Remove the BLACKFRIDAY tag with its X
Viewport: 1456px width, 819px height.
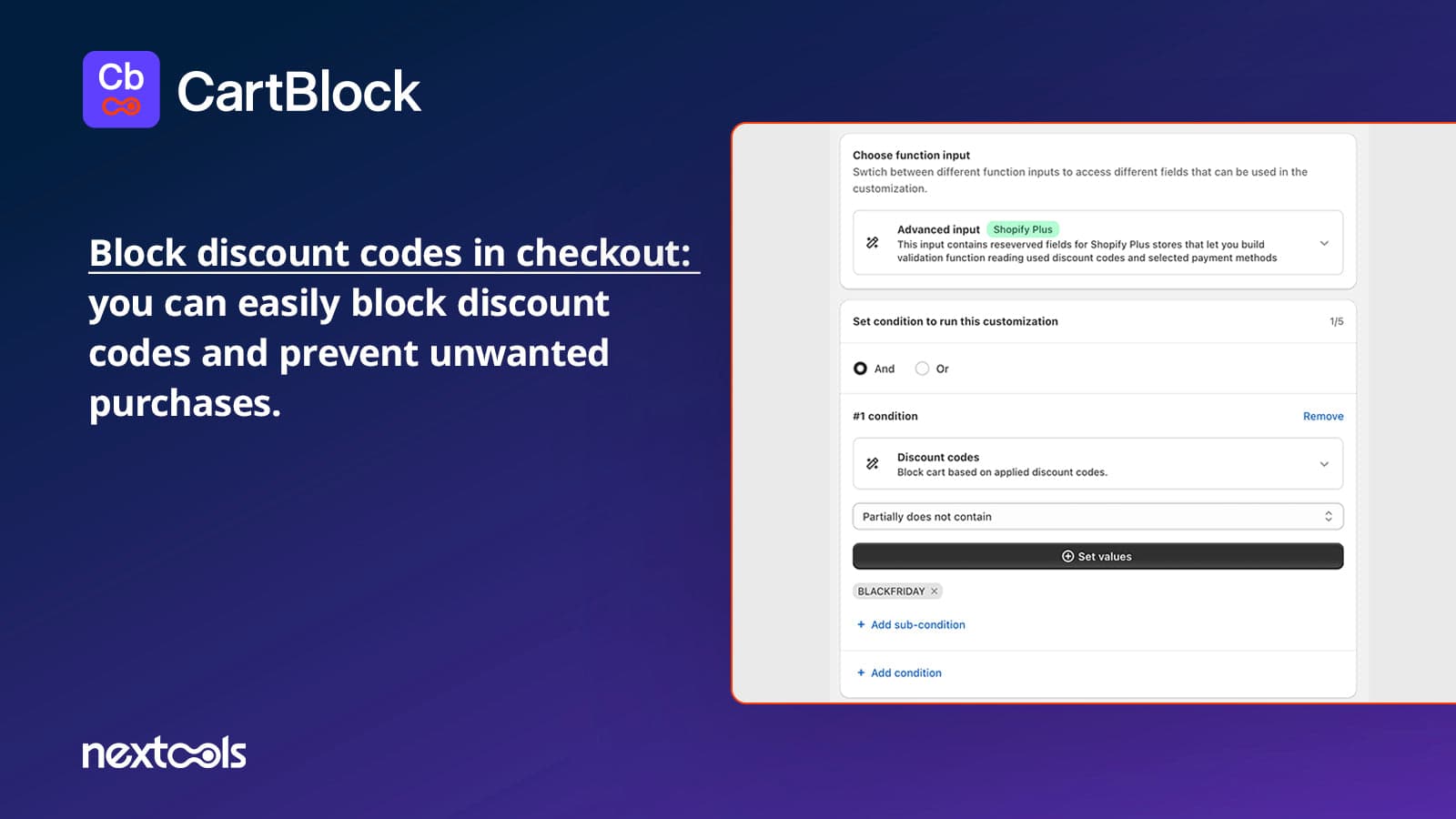click(934, 591)
